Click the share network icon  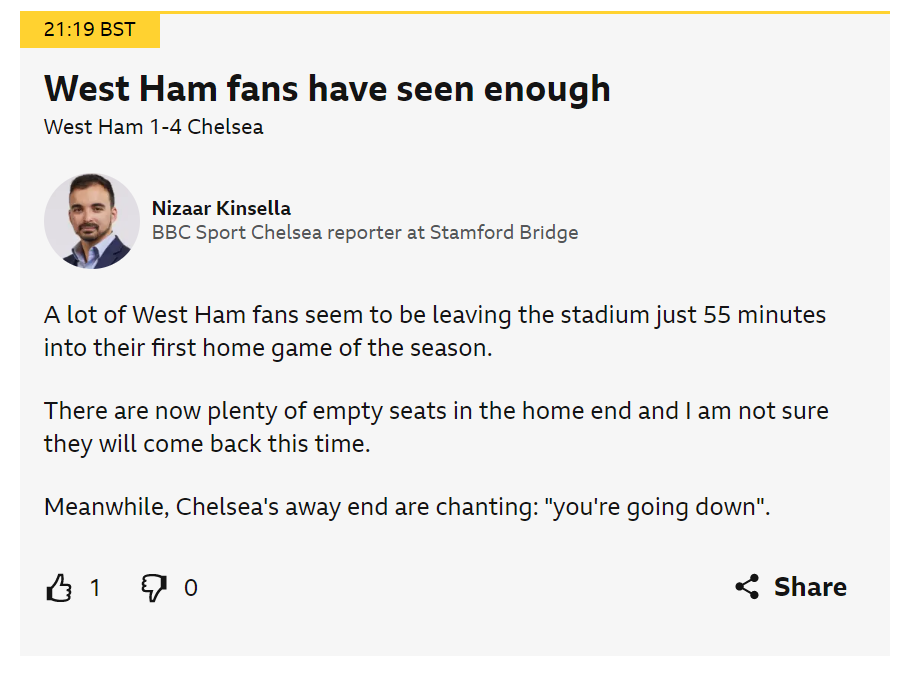(x=747, y=587)
